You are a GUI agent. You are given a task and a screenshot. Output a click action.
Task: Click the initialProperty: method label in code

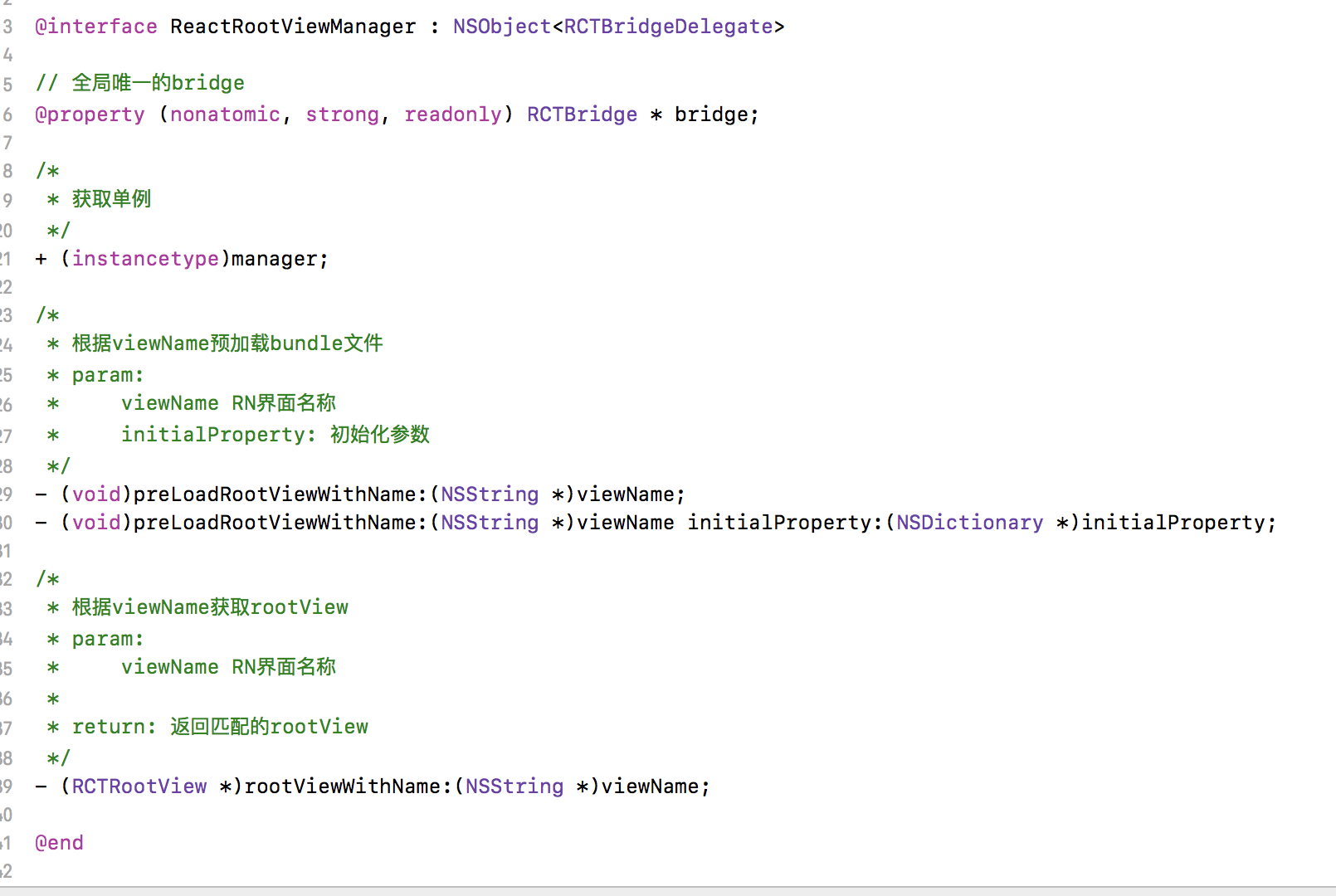coord(785,523)
